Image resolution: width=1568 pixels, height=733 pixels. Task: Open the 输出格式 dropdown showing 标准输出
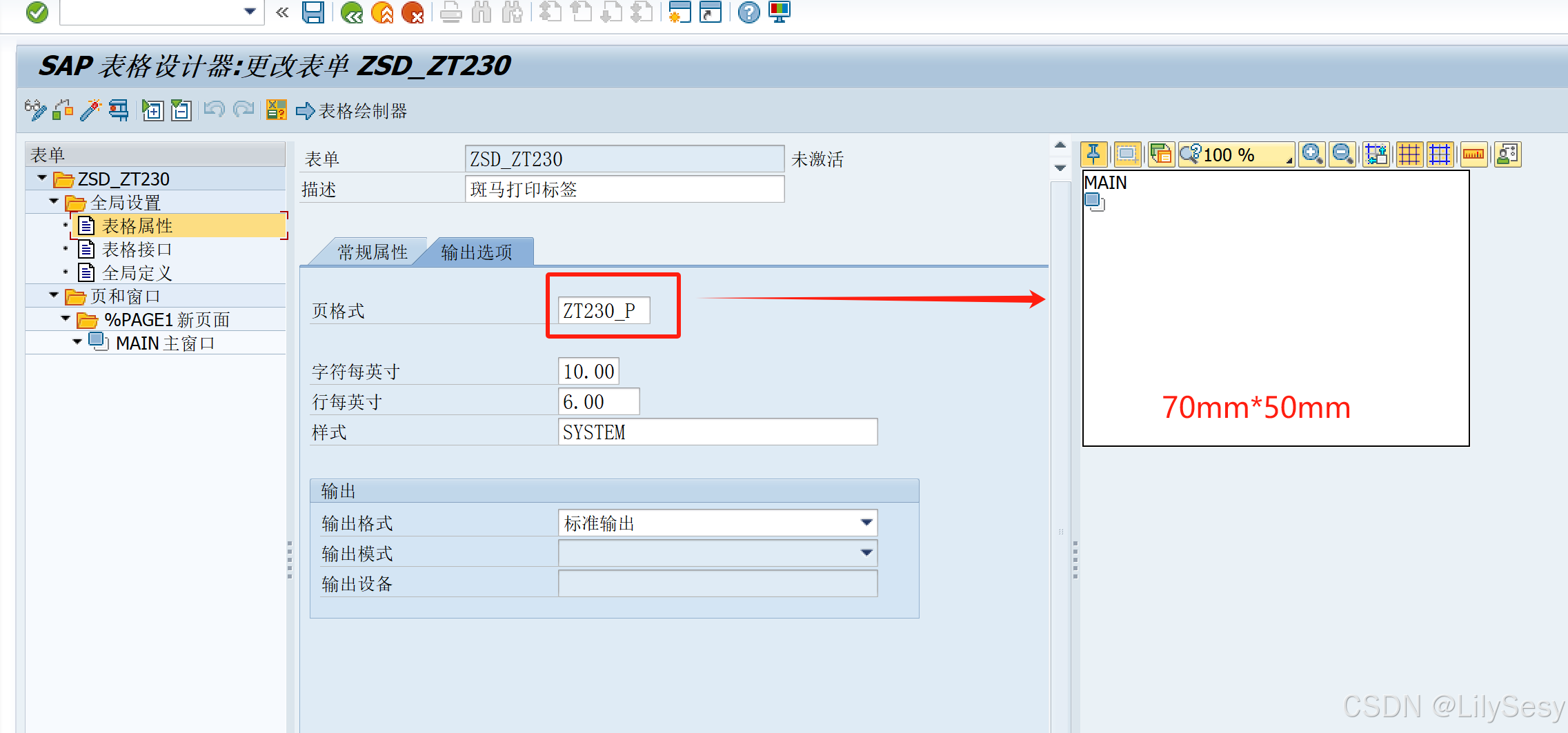pos(868,523)
